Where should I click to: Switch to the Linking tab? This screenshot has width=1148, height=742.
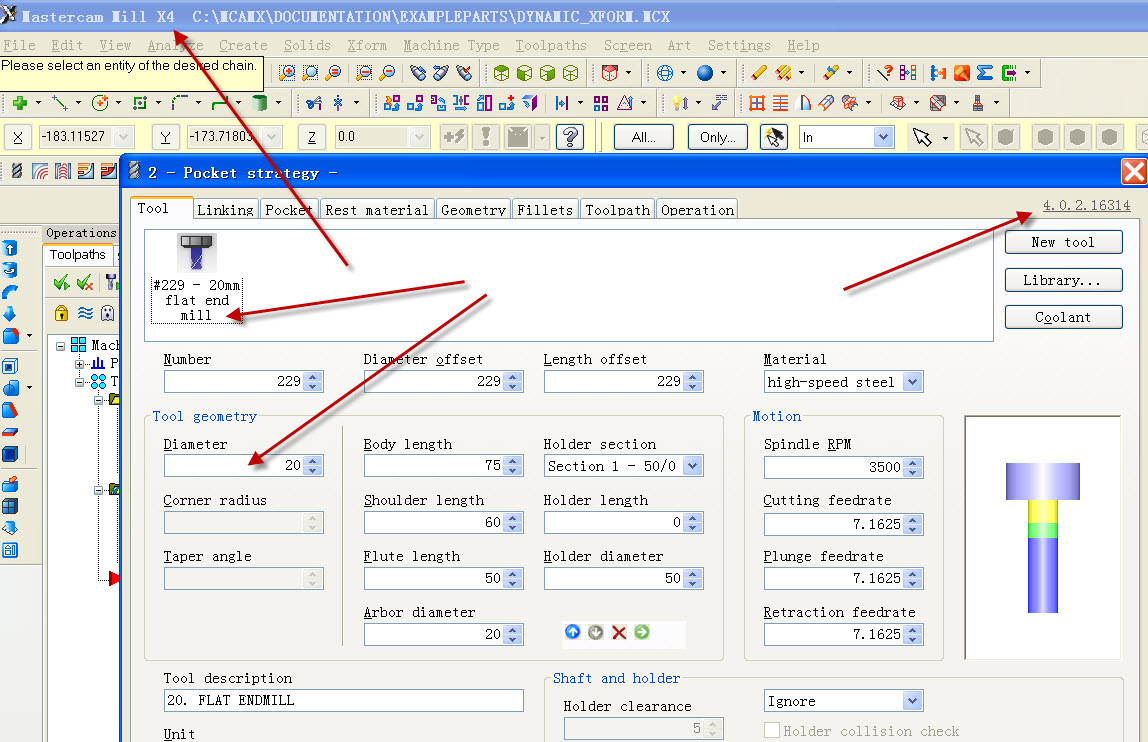(x=225, y=209)
